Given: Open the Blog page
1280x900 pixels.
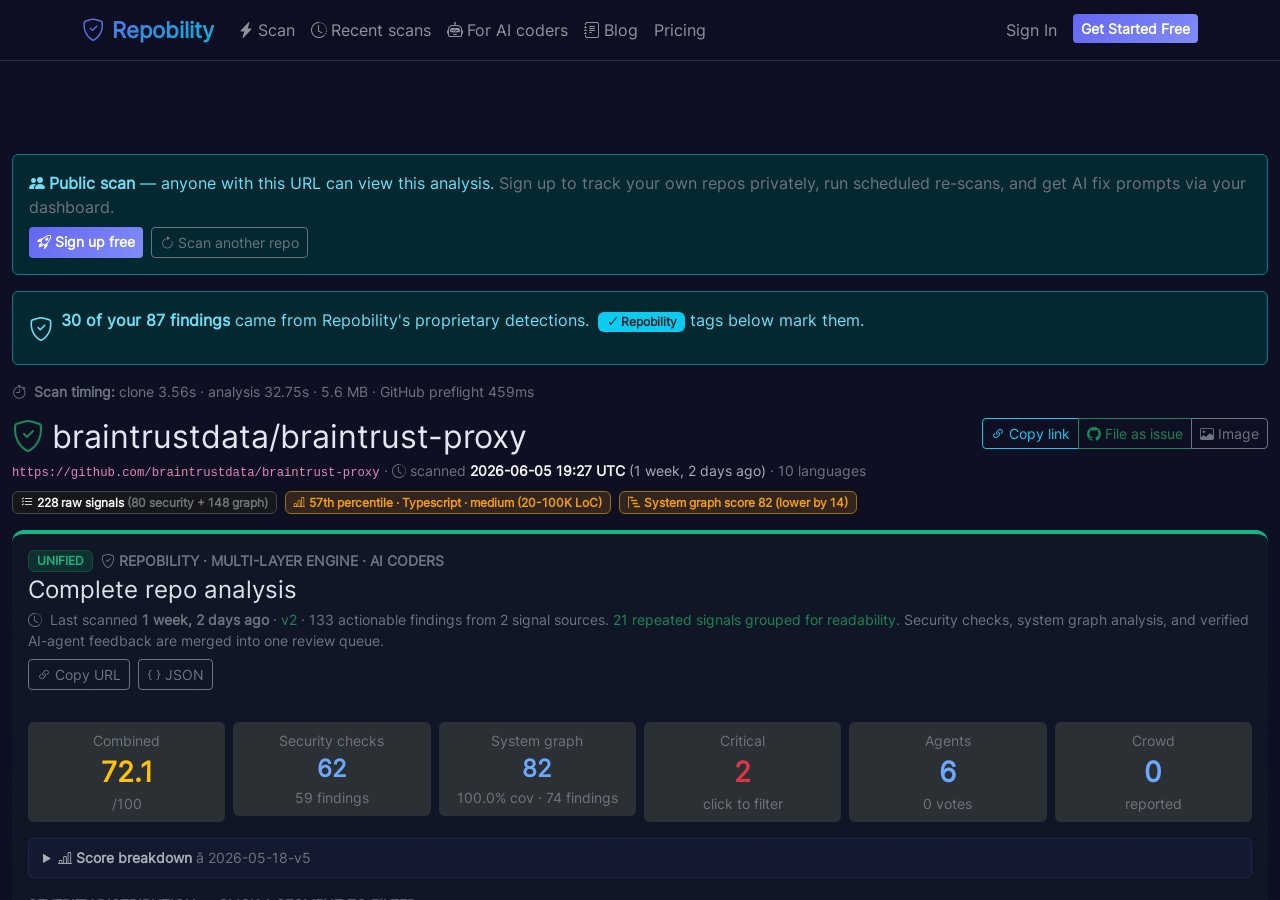Looking at the screenshot, I should pyautogui.click(x=611, y=30).
